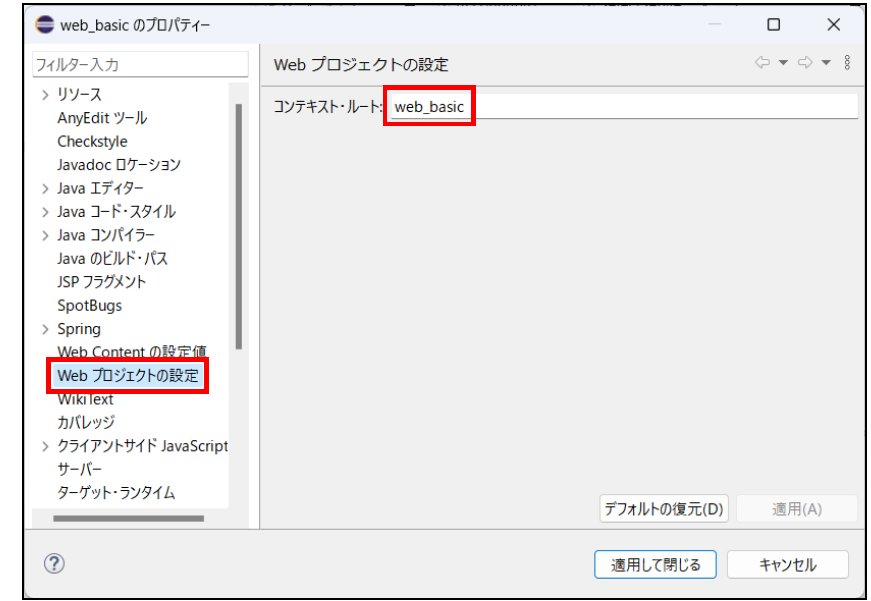Click the フィルター入力 search box
This screenshot has width=871, height=601.
pos(140,64)
